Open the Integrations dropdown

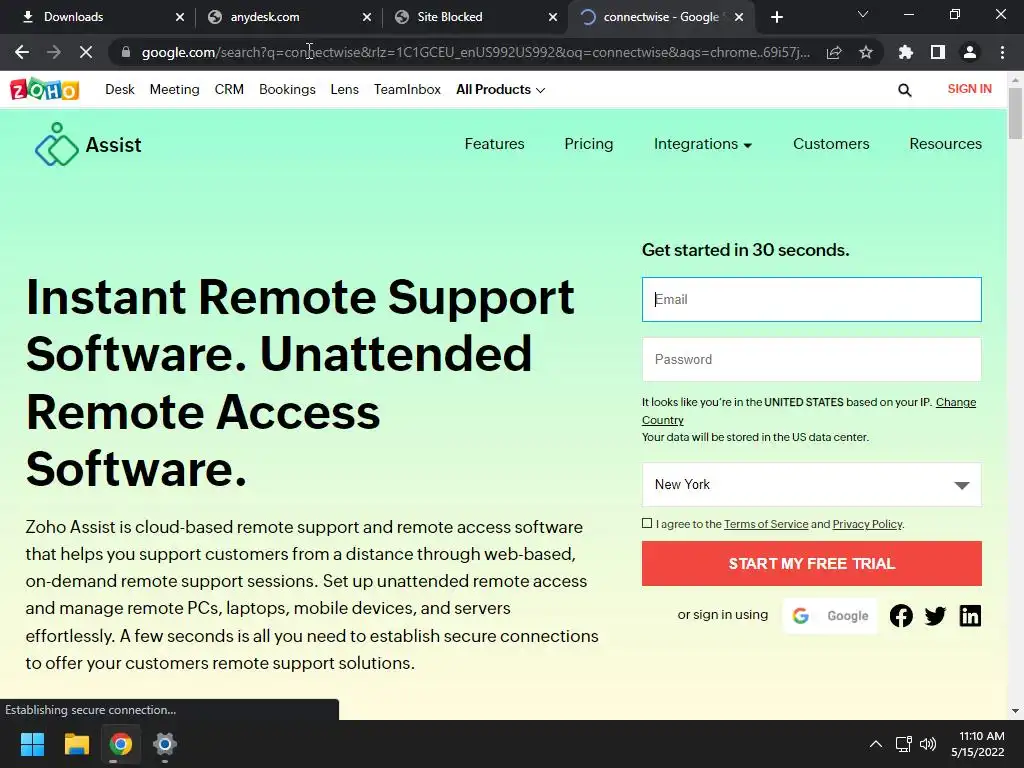pyautogui.click(x=703, y=144)
